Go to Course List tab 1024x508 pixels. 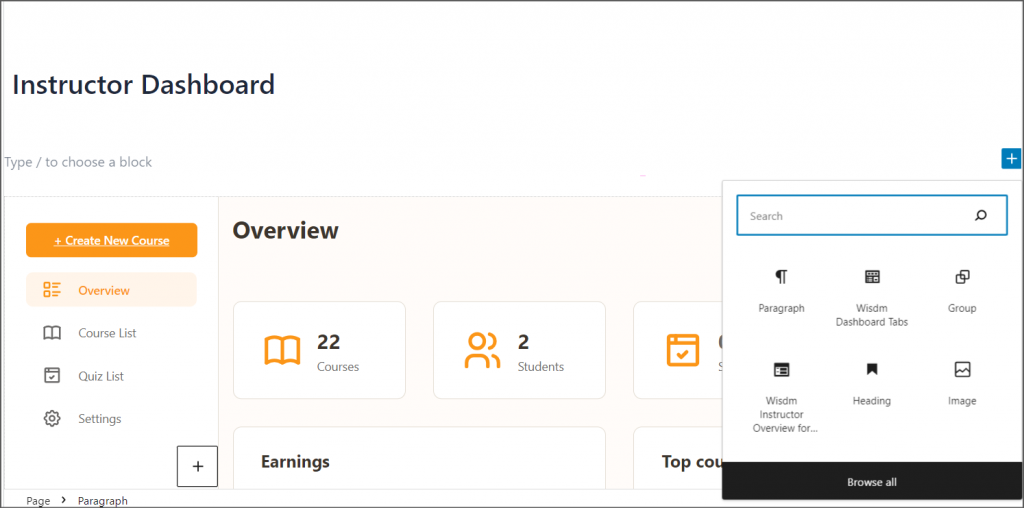[x=107, y=333]
